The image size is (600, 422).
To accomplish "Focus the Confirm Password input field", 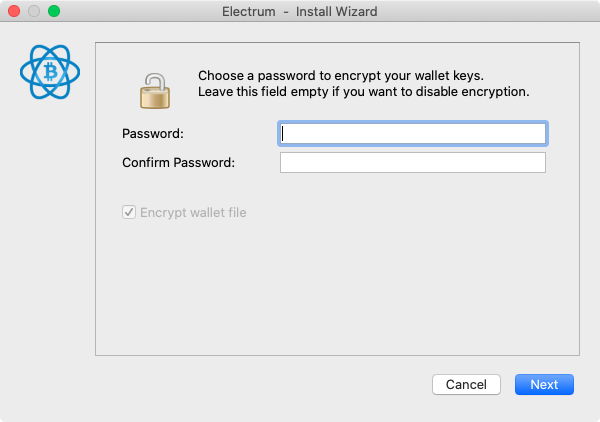I will point(413,163).
